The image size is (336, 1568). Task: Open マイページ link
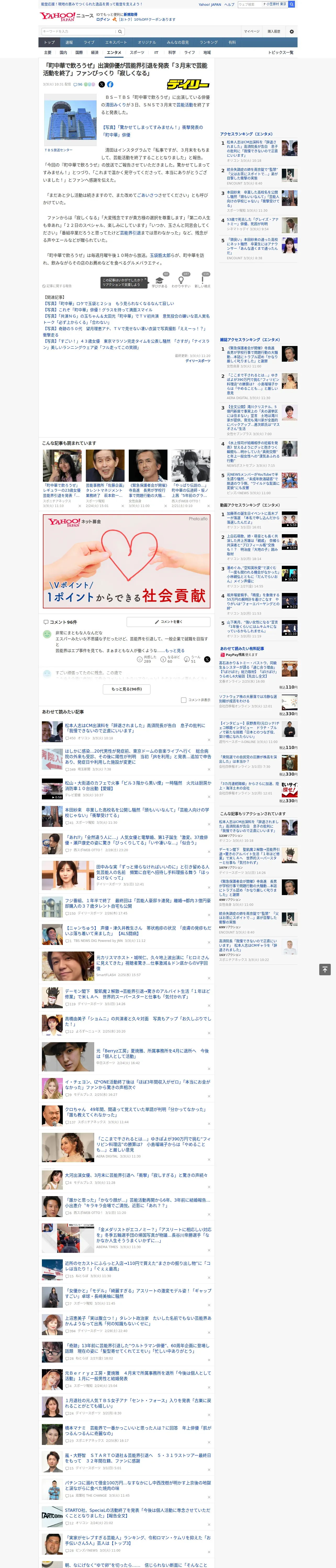pos(251,31)
